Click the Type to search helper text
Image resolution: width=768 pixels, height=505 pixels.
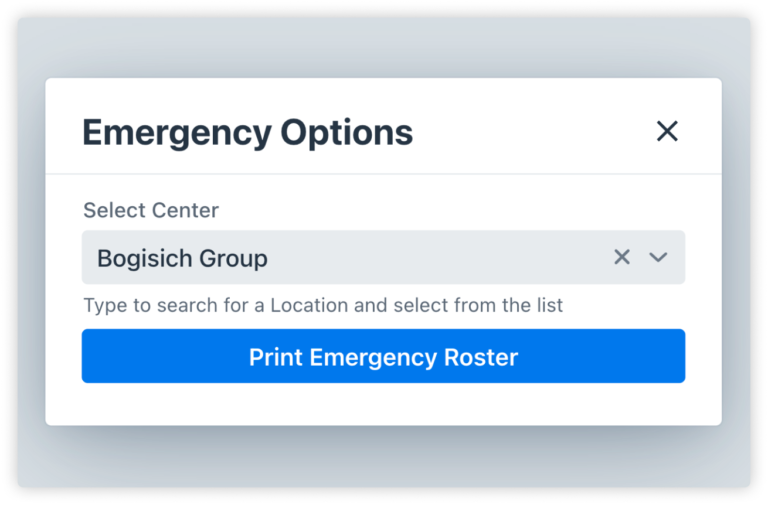pos(323,305)
